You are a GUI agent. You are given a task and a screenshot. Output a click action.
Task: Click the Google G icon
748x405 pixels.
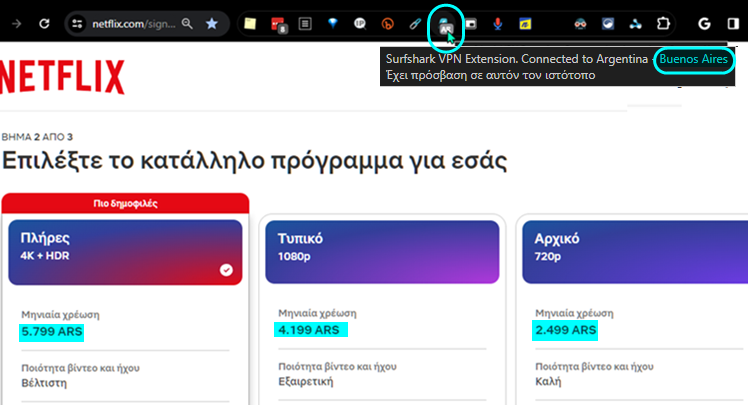pyautogui.click(x=704, y=23)
